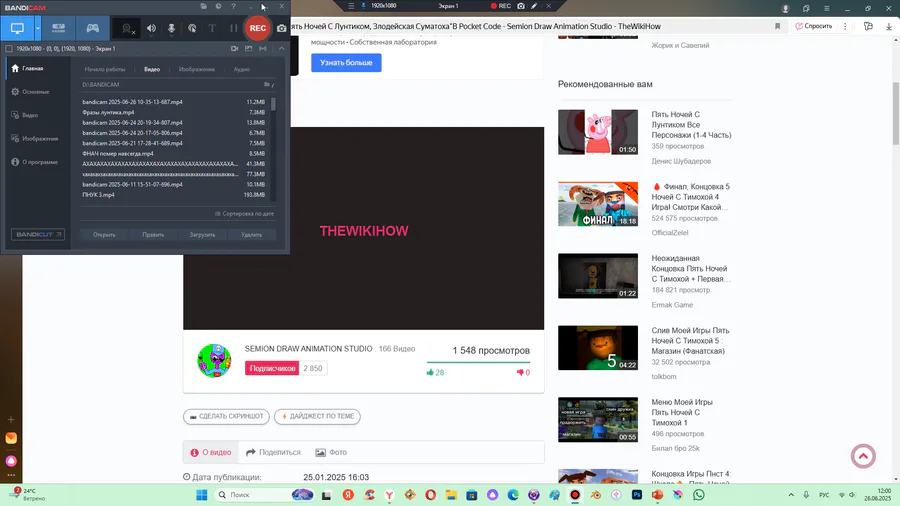The image size is (900, 506).
Task: Switch to the Видео tab in Bandicam
Action: click(152, 69)
